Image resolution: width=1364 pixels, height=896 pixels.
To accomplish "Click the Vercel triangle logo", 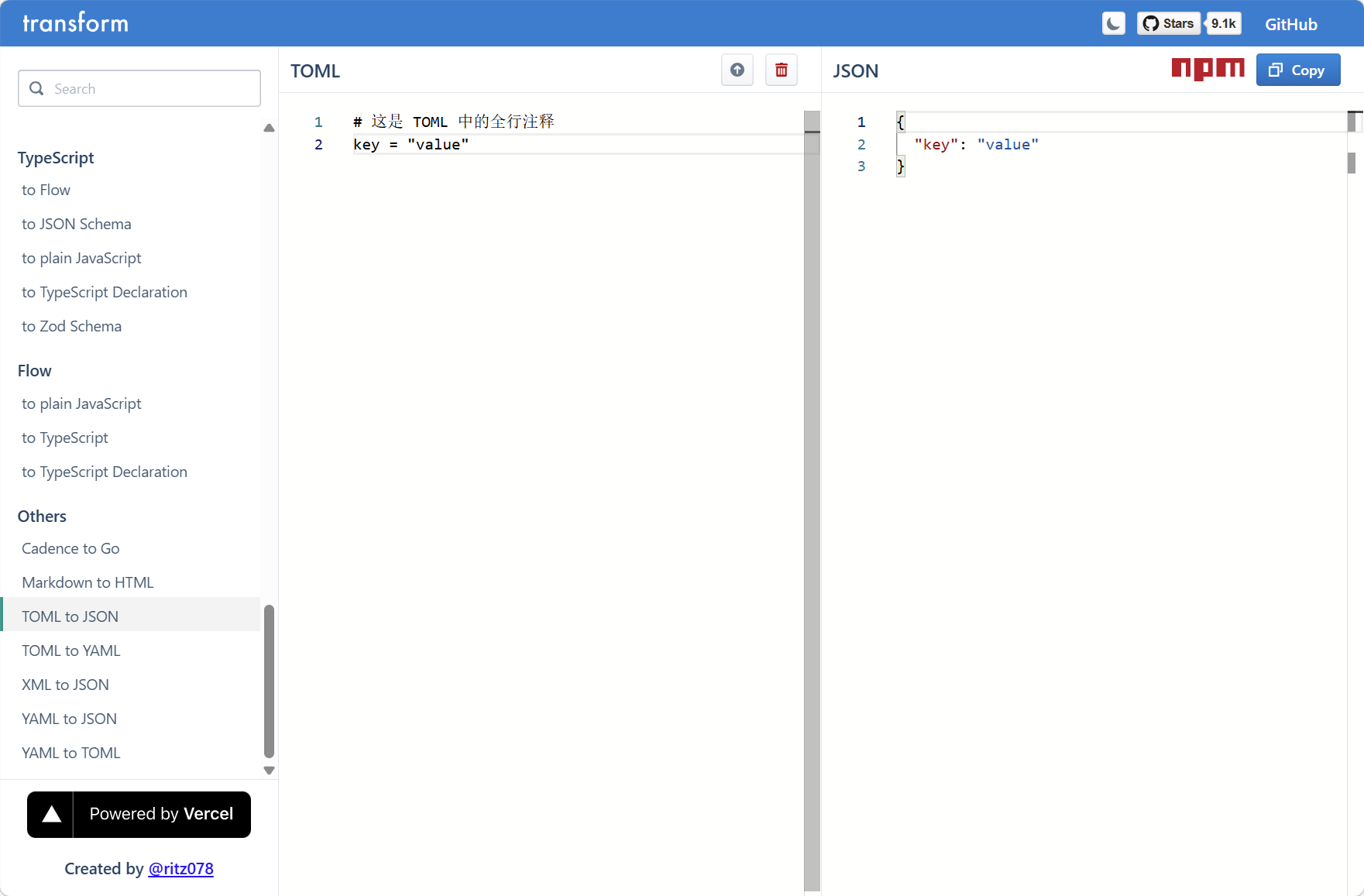I will [x=51, y=814].
